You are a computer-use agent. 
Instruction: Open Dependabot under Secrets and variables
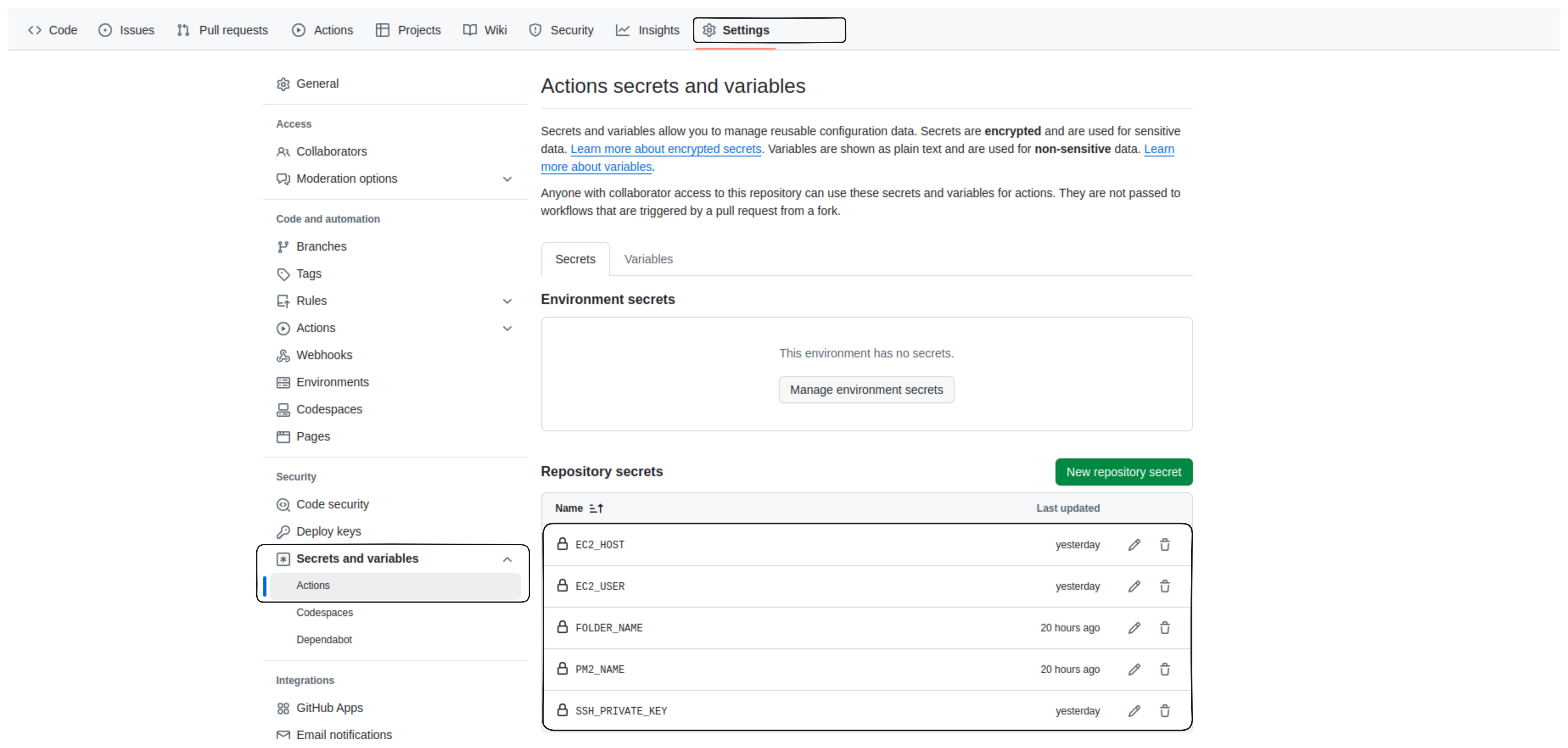pos(324,640)
